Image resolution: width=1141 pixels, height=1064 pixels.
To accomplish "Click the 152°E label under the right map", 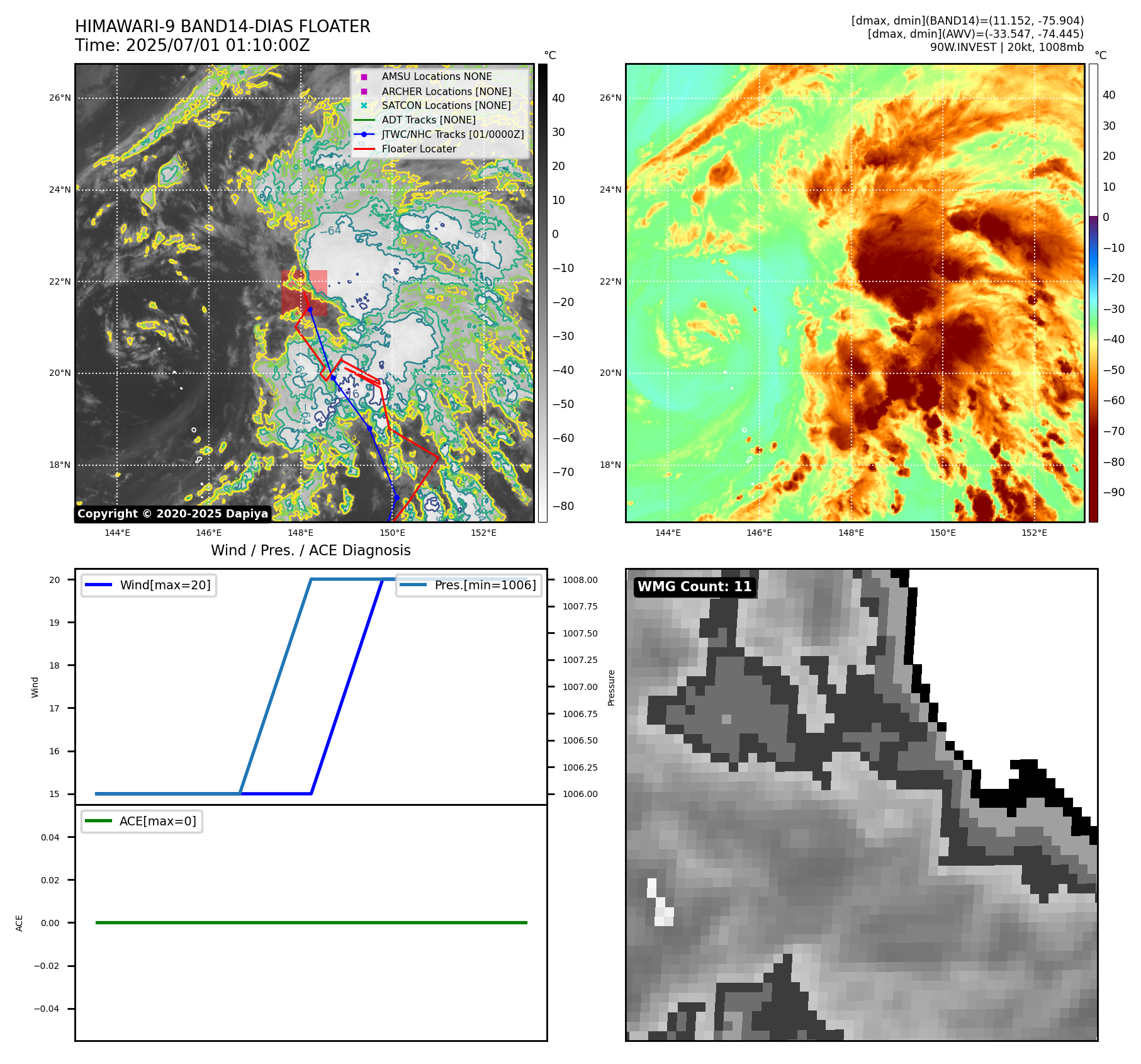I will click(1035, 533).
